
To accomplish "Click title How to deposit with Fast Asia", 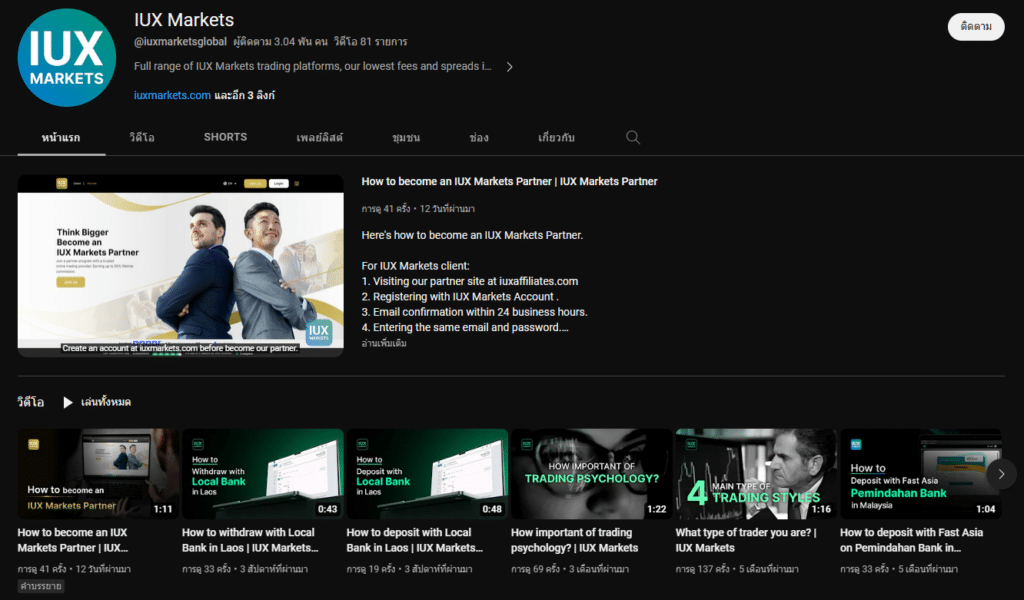I will coord(912,540).
